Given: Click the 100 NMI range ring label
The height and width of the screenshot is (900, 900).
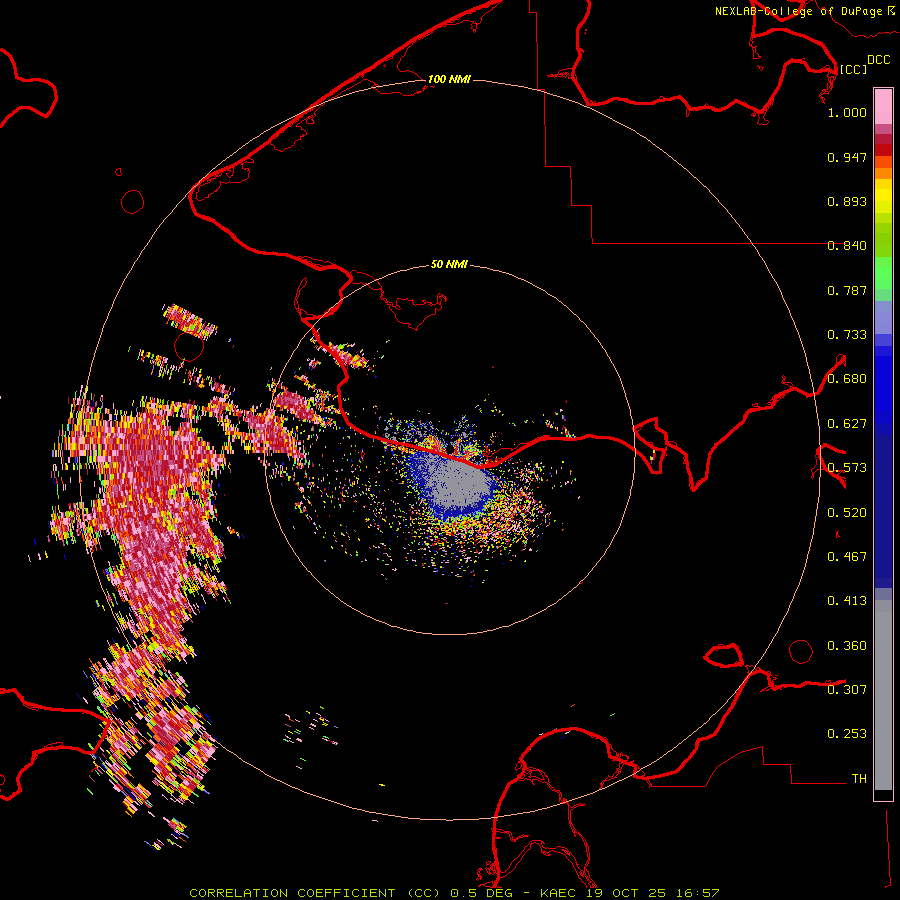Looking at the screenshot, I should 449,79.
